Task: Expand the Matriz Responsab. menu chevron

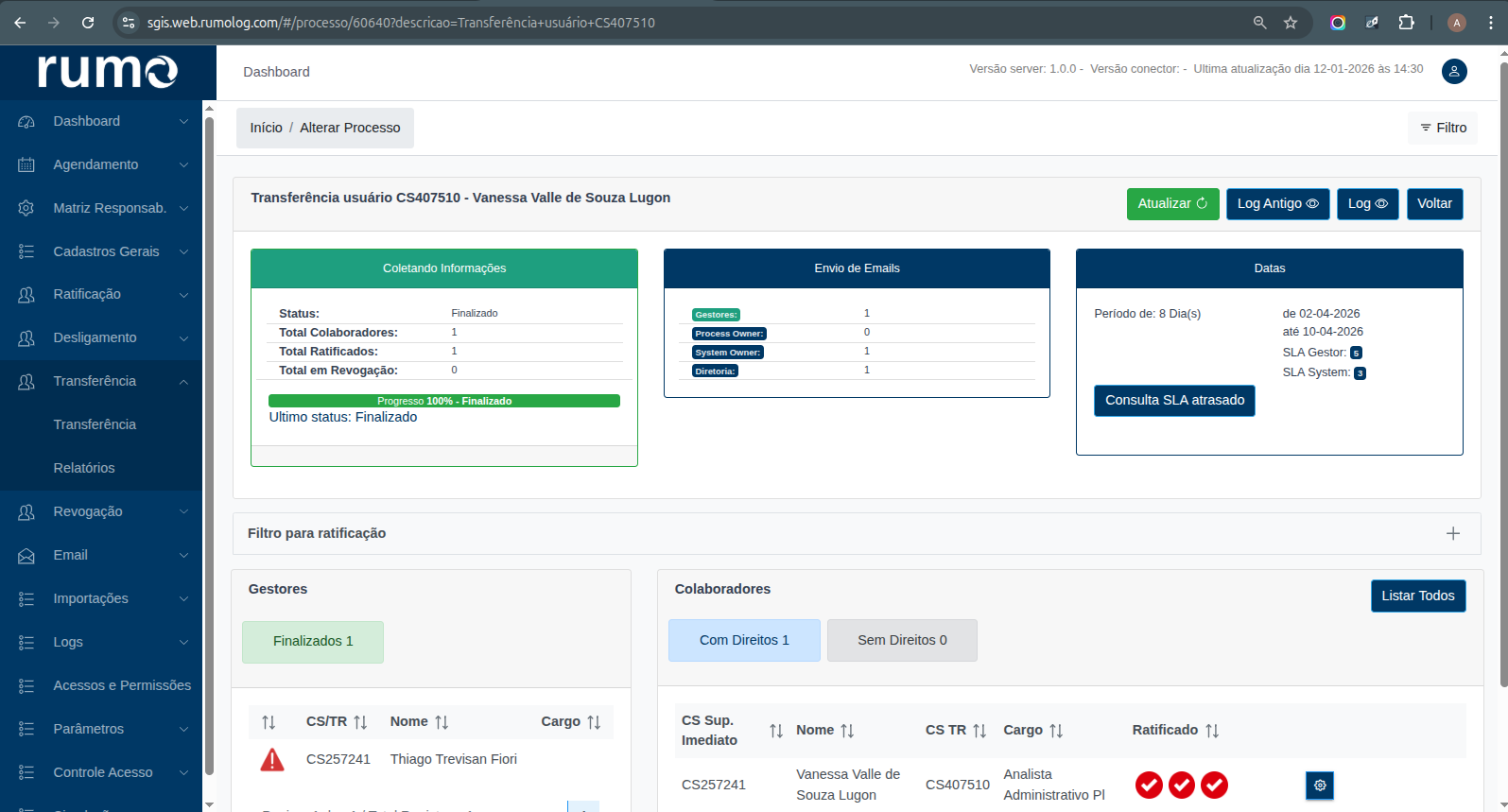Action: click(183, 209)
